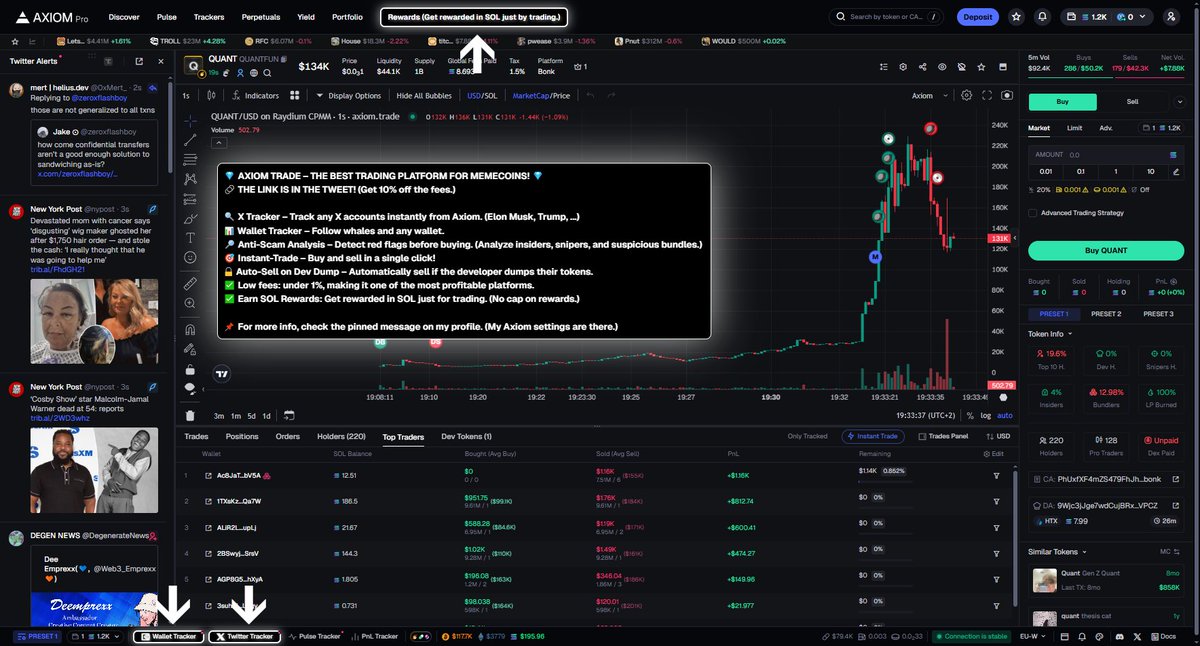Switch to the Sell side toggle
This screenshot has width=1200, height=646.
click(1132, 101)
